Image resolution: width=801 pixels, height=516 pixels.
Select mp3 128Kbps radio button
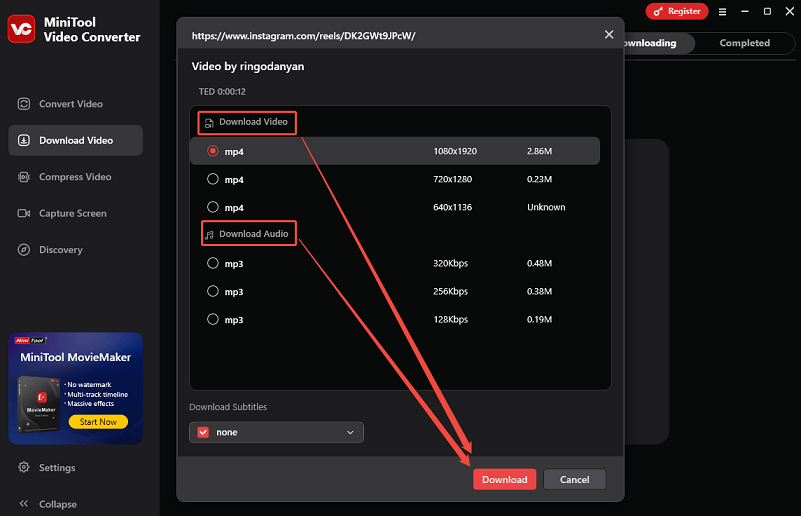pos(213,319)
